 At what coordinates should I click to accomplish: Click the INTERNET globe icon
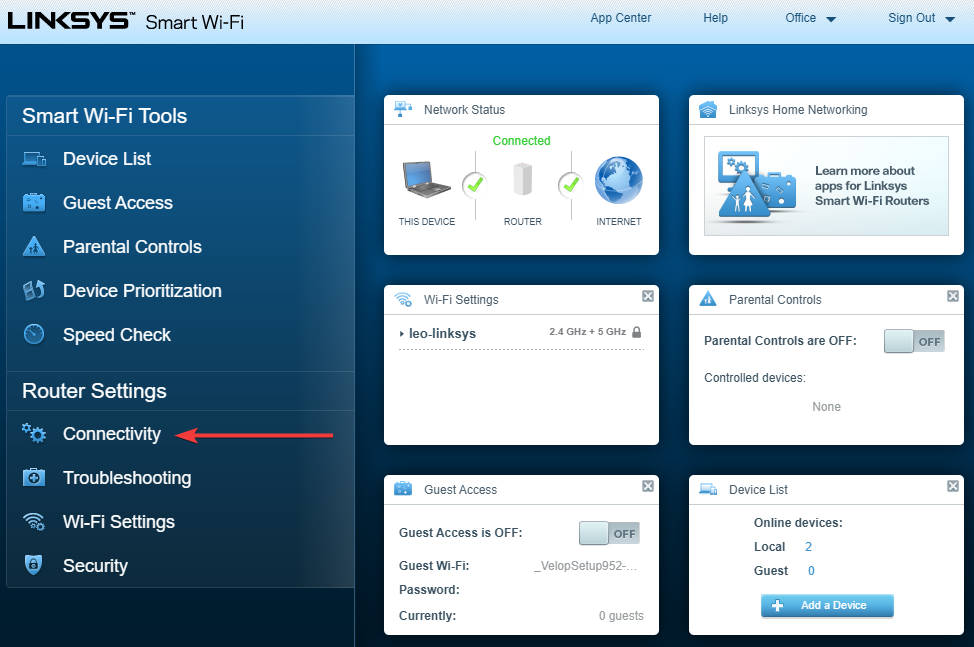[619, 180]
